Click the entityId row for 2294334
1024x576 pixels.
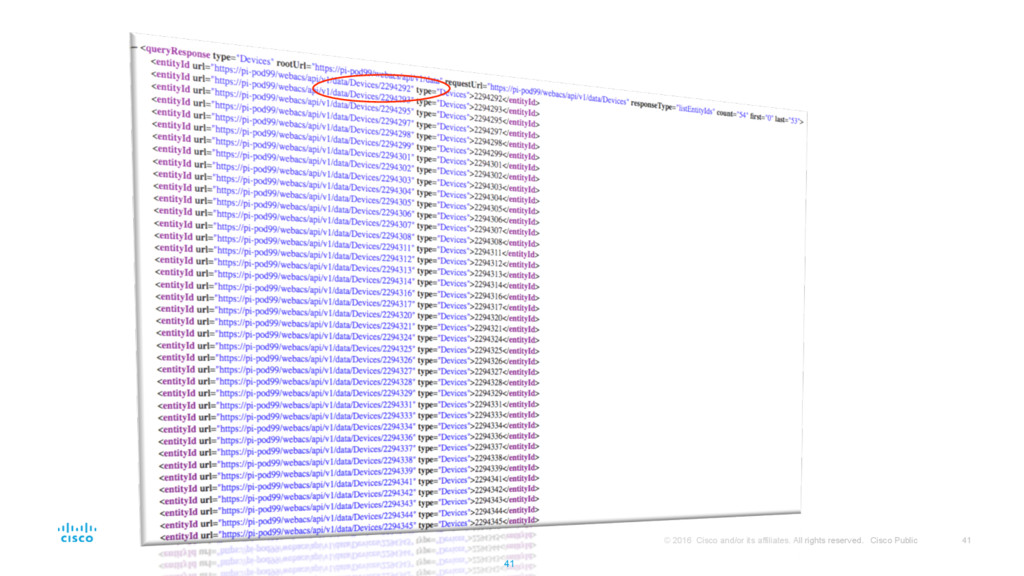tap(350, 427)
